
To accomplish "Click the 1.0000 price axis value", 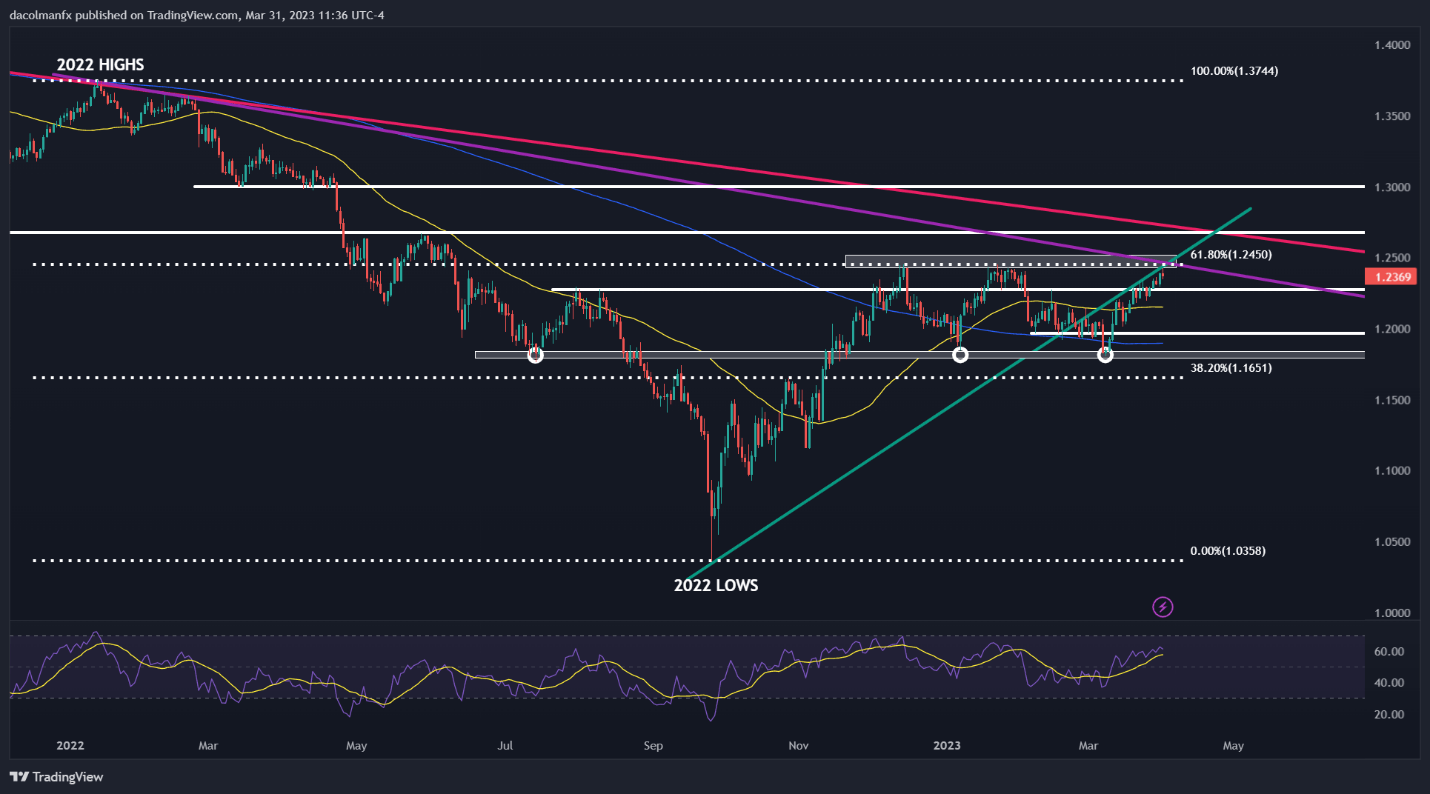I will click(1390, 613).
